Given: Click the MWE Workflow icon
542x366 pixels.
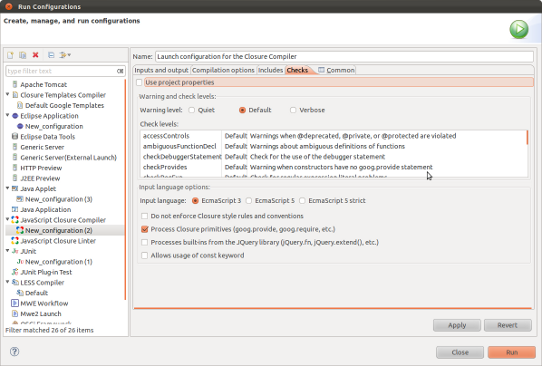Looking at the screenshot, I should pyautogui.click(x=15, y=303).
